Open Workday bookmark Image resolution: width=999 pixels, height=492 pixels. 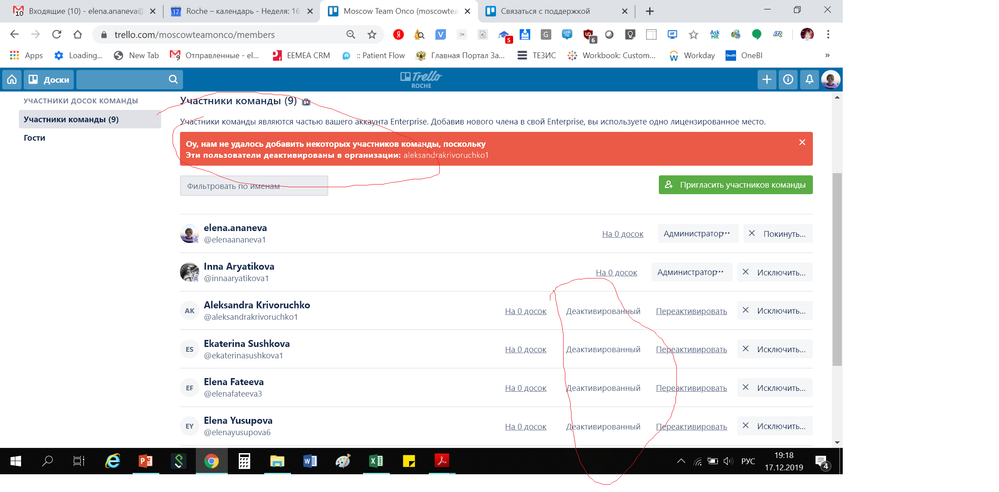point(691,55)
